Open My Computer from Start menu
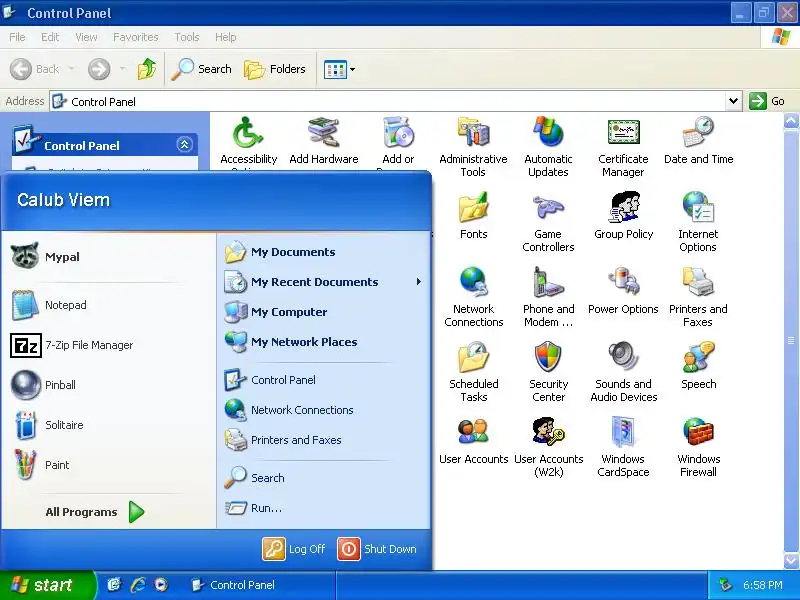 pos(324,312)
